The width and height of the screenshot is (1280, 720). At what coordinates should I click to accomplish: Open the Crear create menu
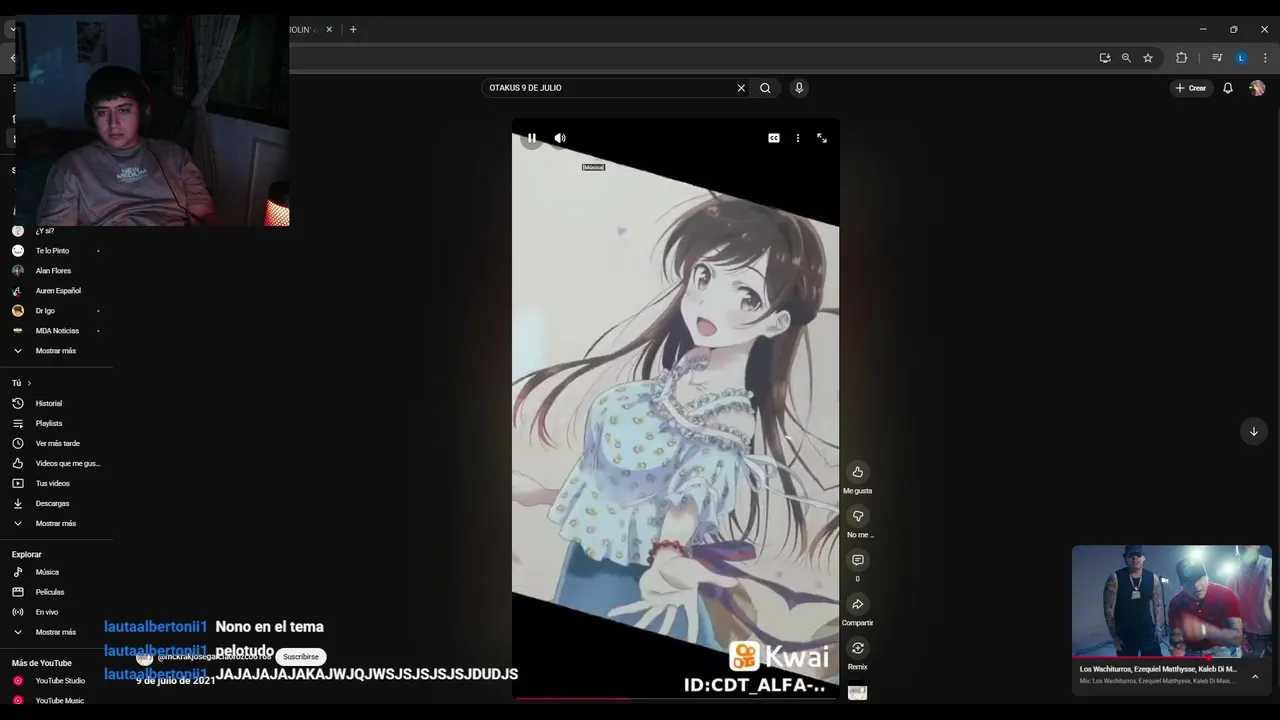click(1191, 88)
